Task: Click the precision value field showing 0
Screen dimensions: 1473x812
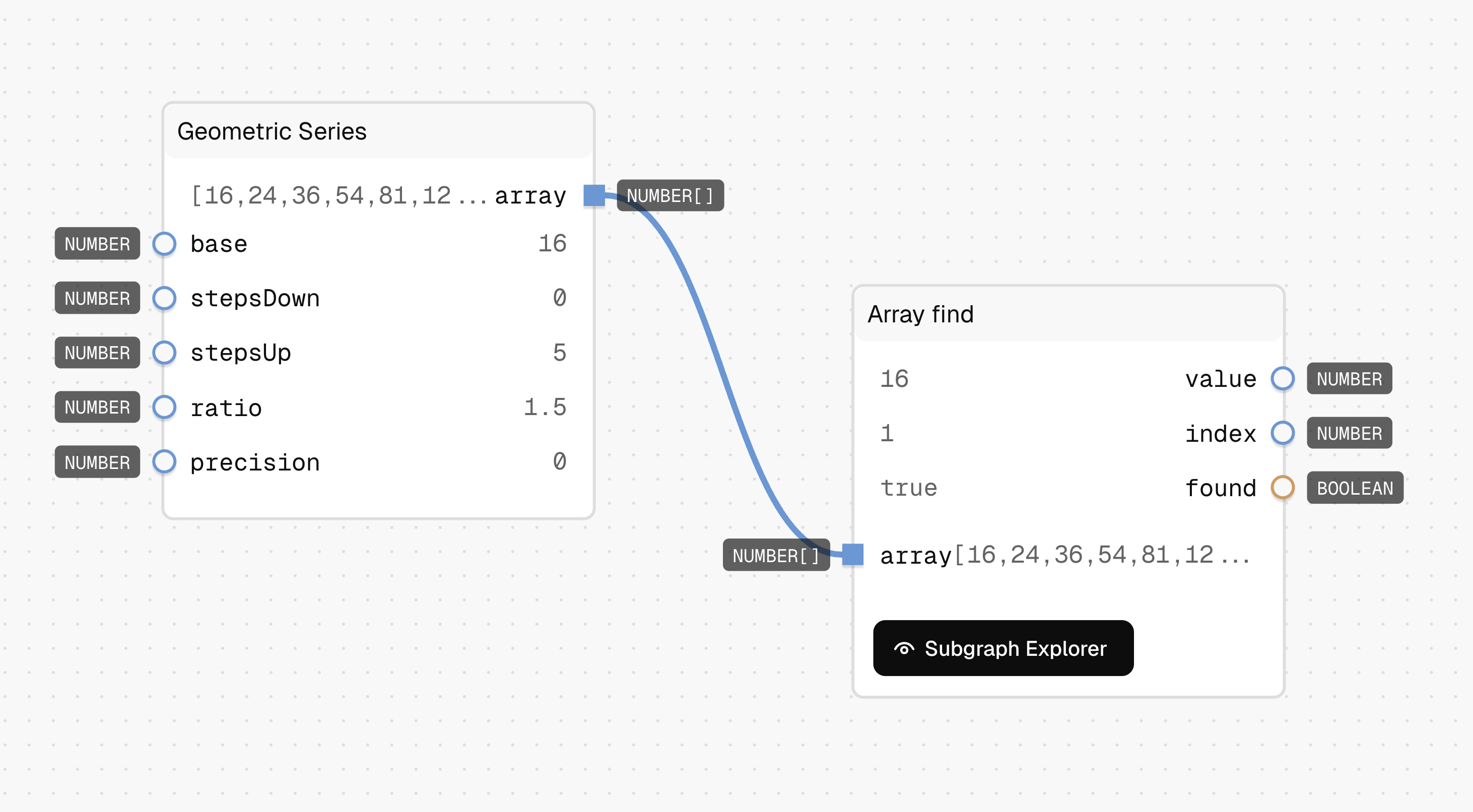Action: click(x=559, y=461)
